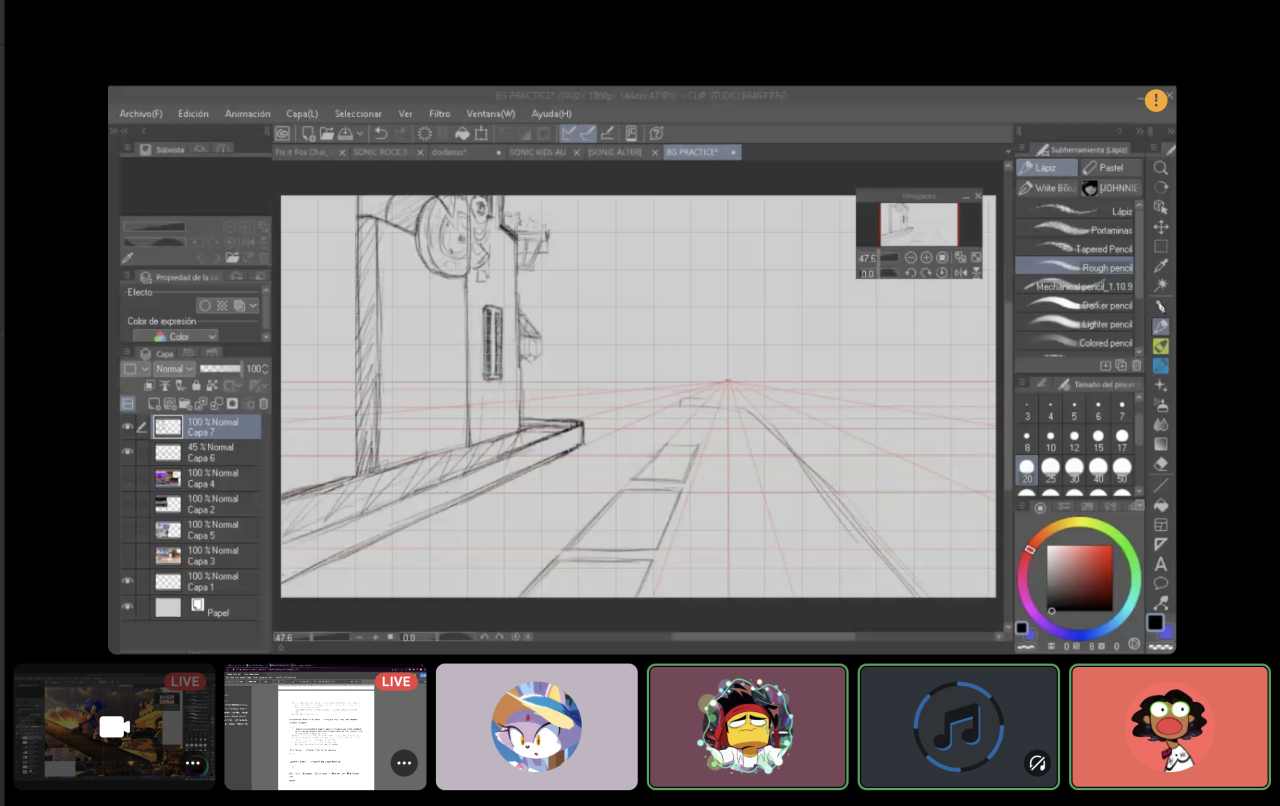Expand the color wheel panel dropdown arrow
The height and width of the screenshot is (806, 1280).
(x=1138, y=506)
